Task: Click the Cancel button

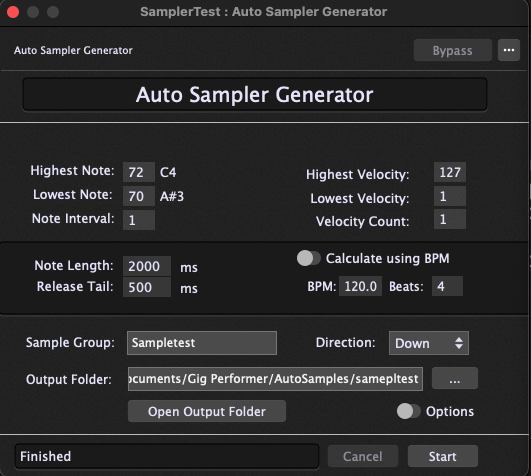Action: coord(363,456)
